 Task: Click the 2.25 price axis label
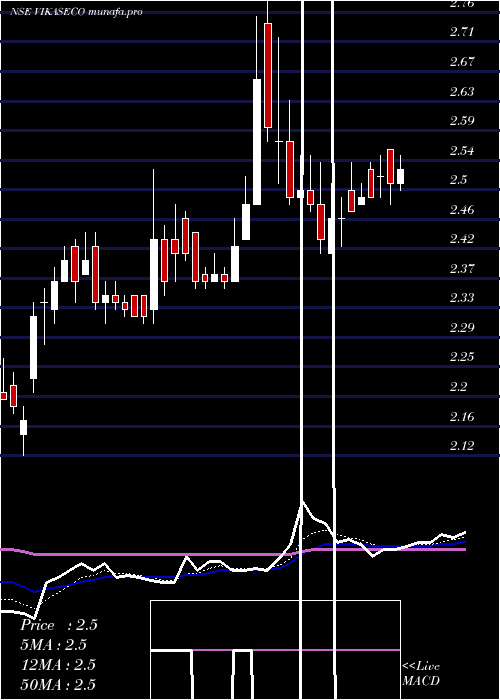[x=461, y=357]
